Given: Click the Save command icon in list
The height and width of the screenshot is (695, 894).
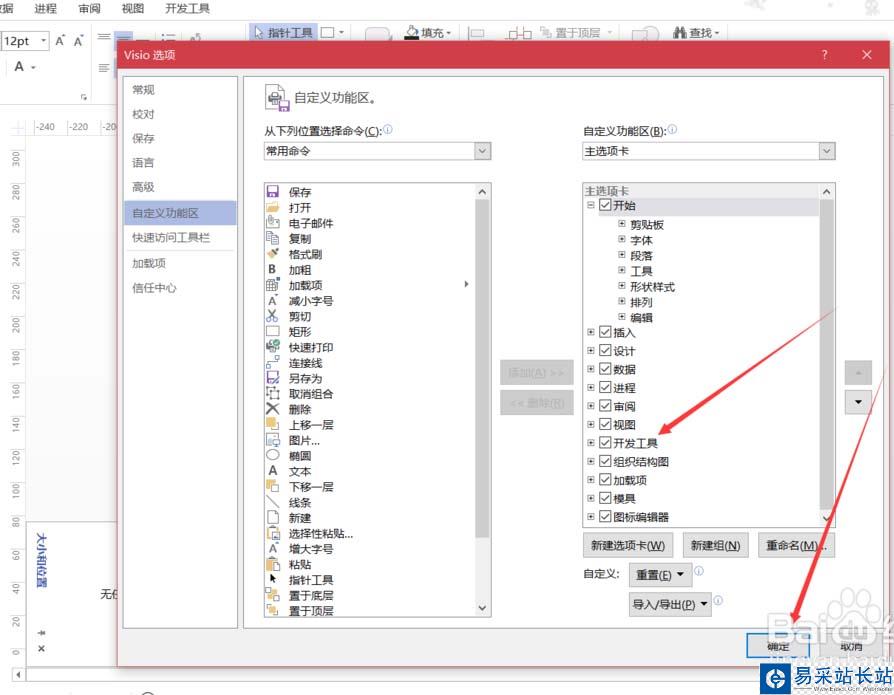Looking at the screenshot, I should click(x=273, y=192).
